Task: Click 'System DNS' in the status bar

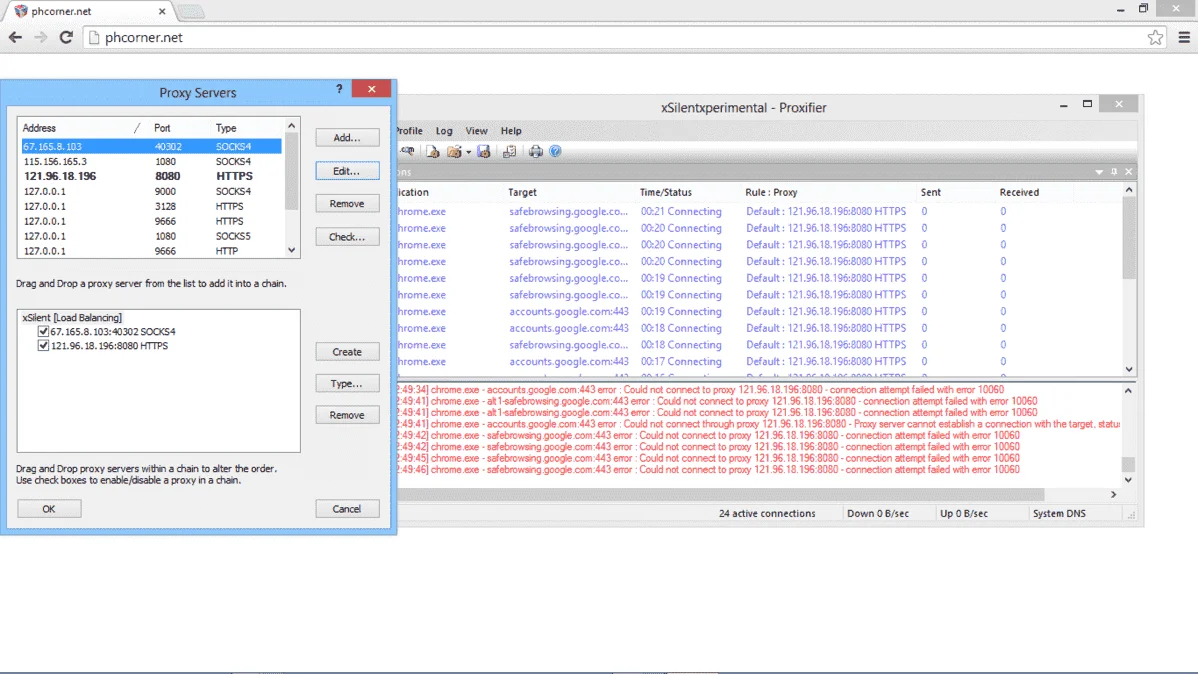Action: tap(1059, 514)
